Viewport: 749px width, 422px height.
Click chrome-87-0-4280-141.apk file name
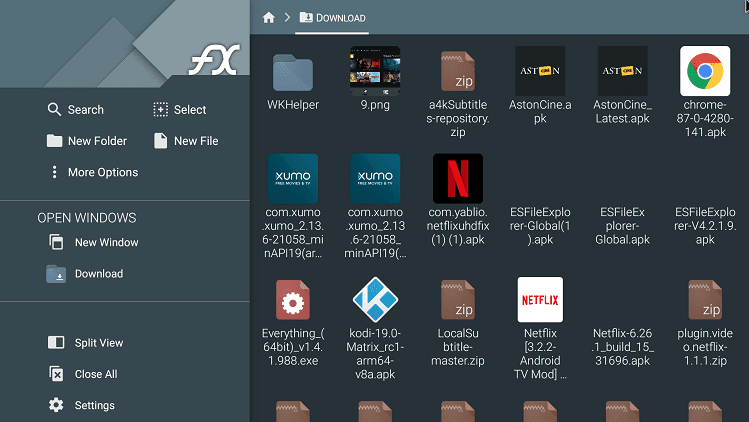click(705, 118)
